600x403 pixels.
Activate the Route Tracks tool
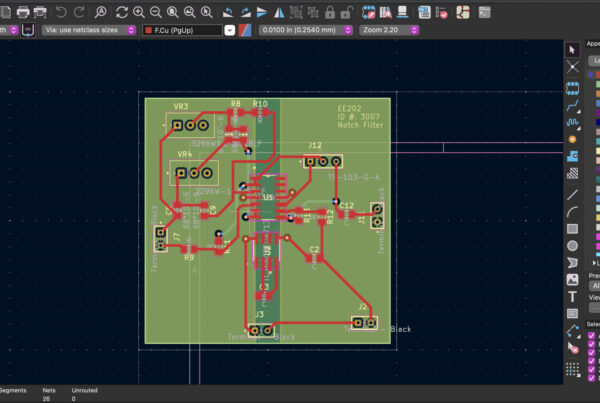tap(573, 103)
